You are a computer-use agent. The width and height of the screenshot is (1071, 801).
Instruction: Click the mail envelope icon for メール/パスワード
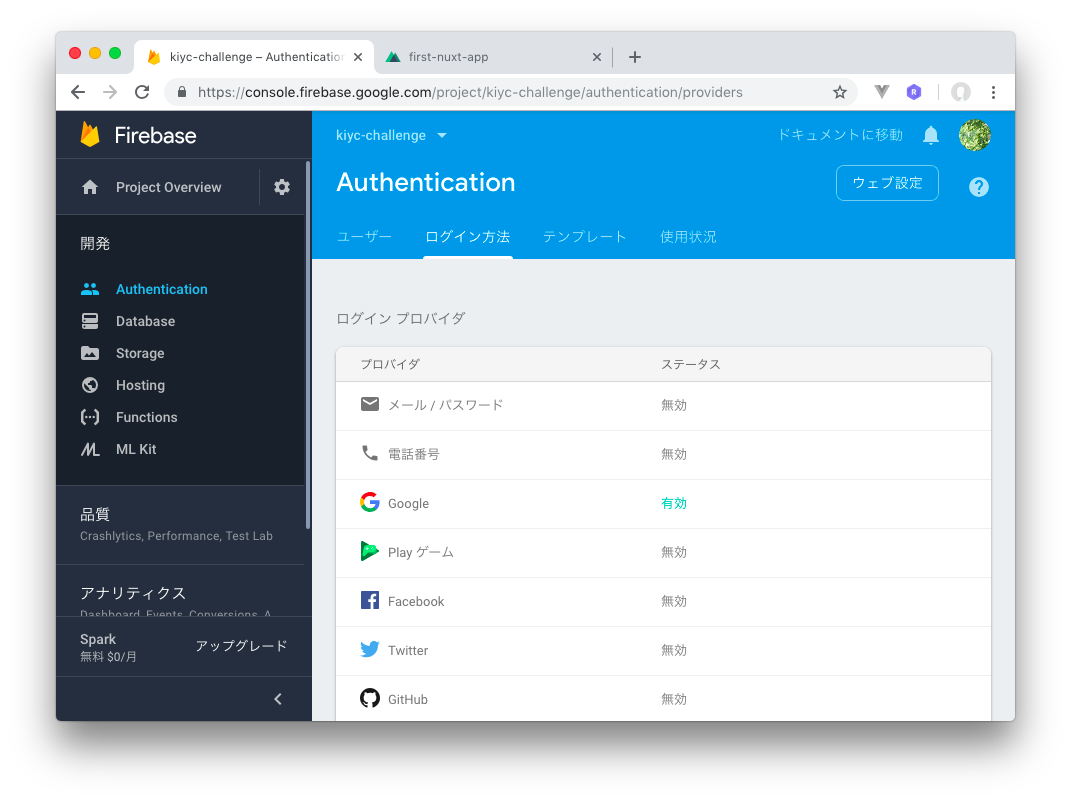click(370, 404)
